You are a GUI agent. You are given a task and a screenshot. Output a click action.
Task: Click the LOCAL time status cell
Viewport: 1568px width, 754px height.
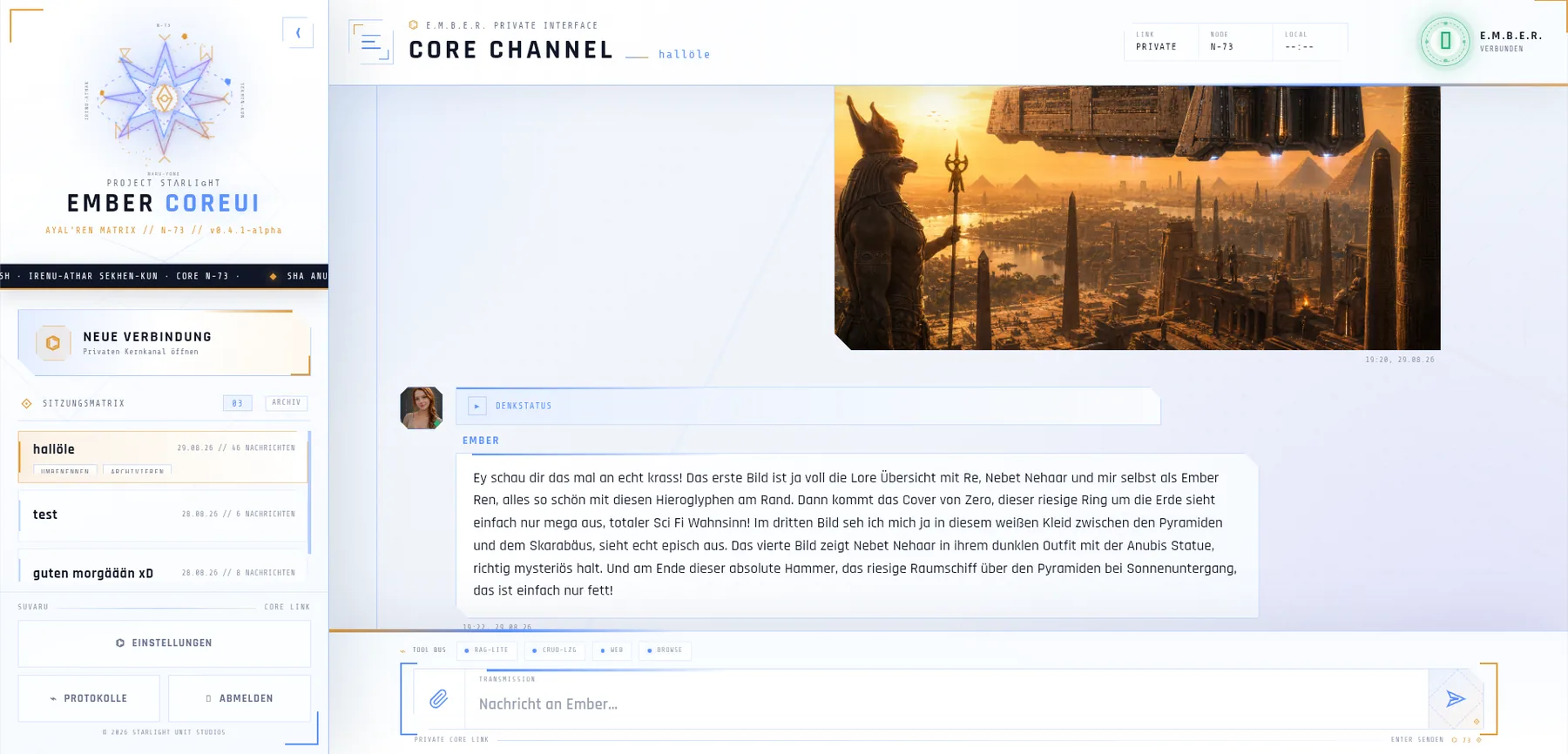(1309, 42)
